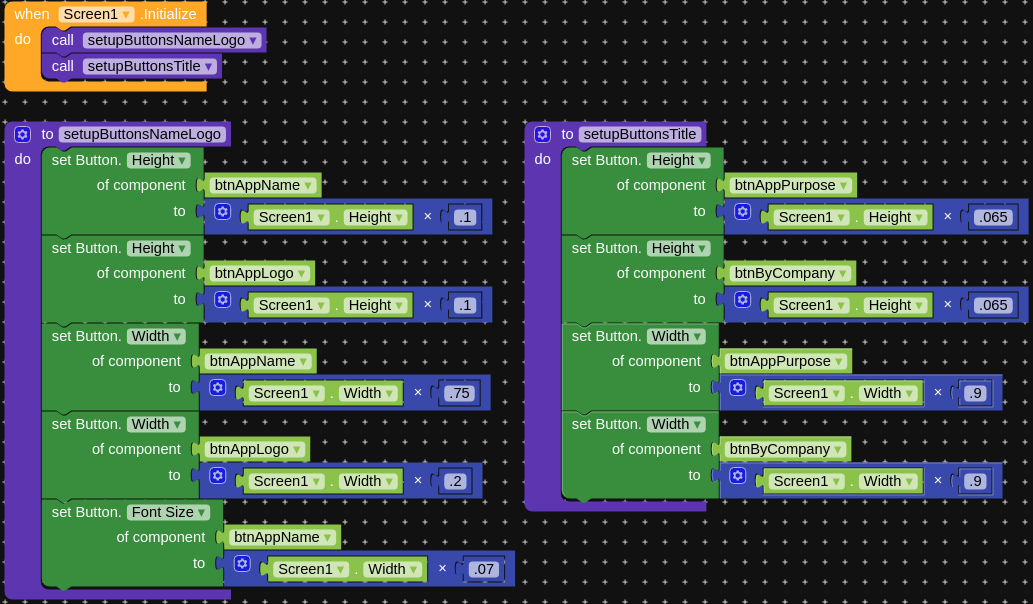Open btnAppLogo component dropdown in Width setter
Viewport: 1033px width, 604px height.
(300, 449)
